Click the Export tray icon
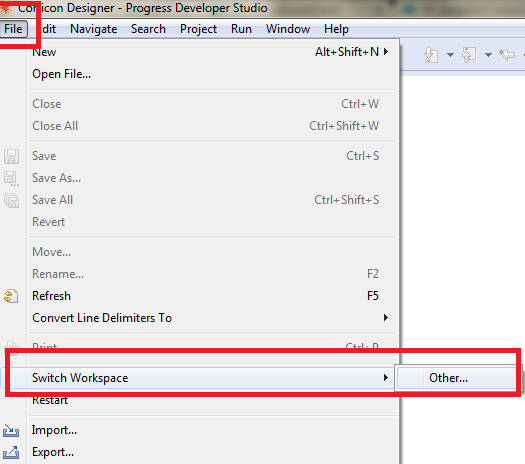The height and width of the screenshot is (464, 525). tap(11, 453)
